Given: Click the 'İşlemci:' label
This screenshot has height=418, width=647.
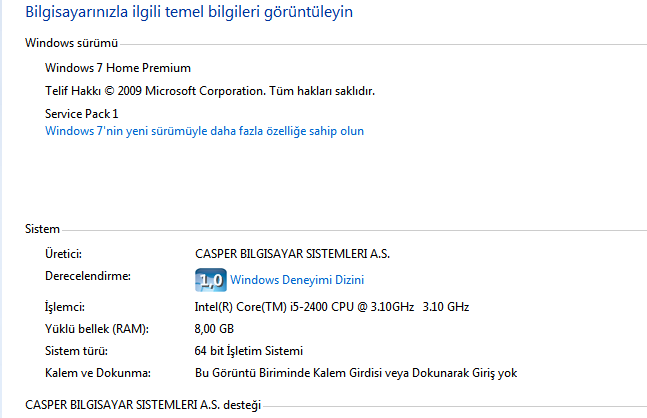Looking at the screenshot, I should (x=65, y=307).
